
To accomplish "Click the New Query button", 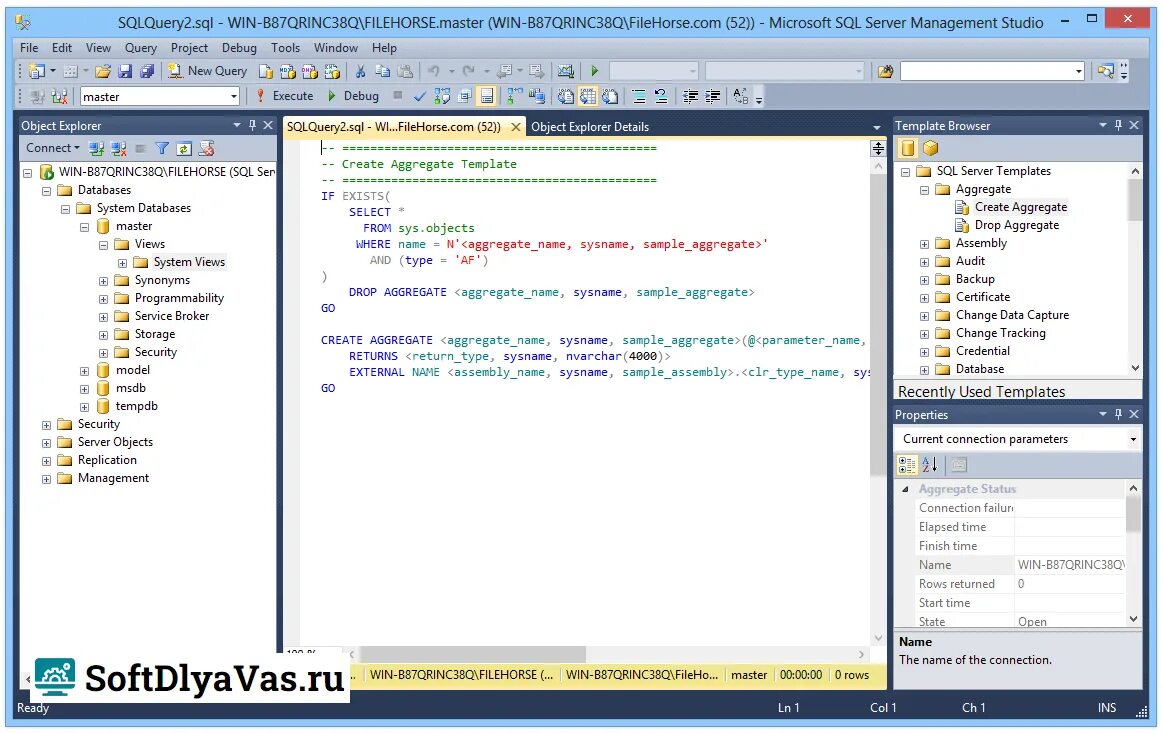I will tap(208, 71).
